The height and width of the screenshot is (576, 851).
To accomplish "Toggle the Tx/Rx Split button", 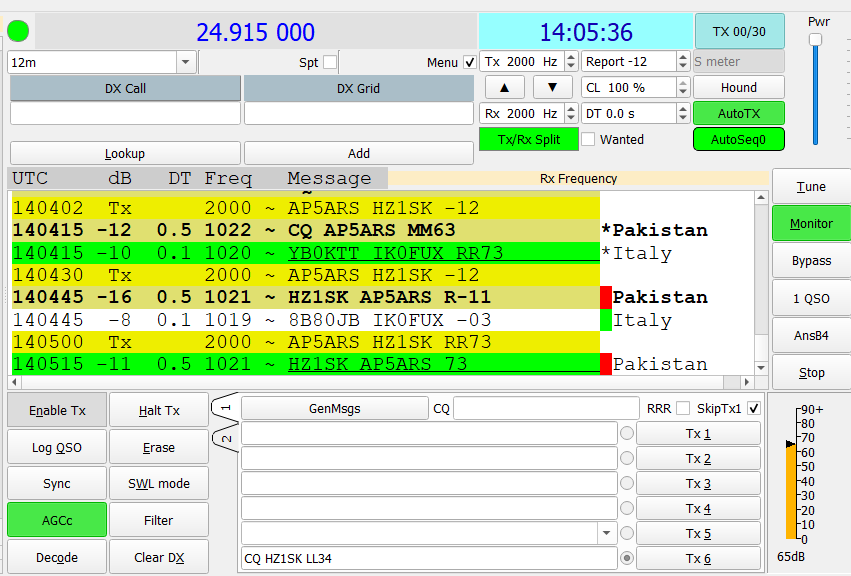I will pyautogui.click(x=529, y=140).
